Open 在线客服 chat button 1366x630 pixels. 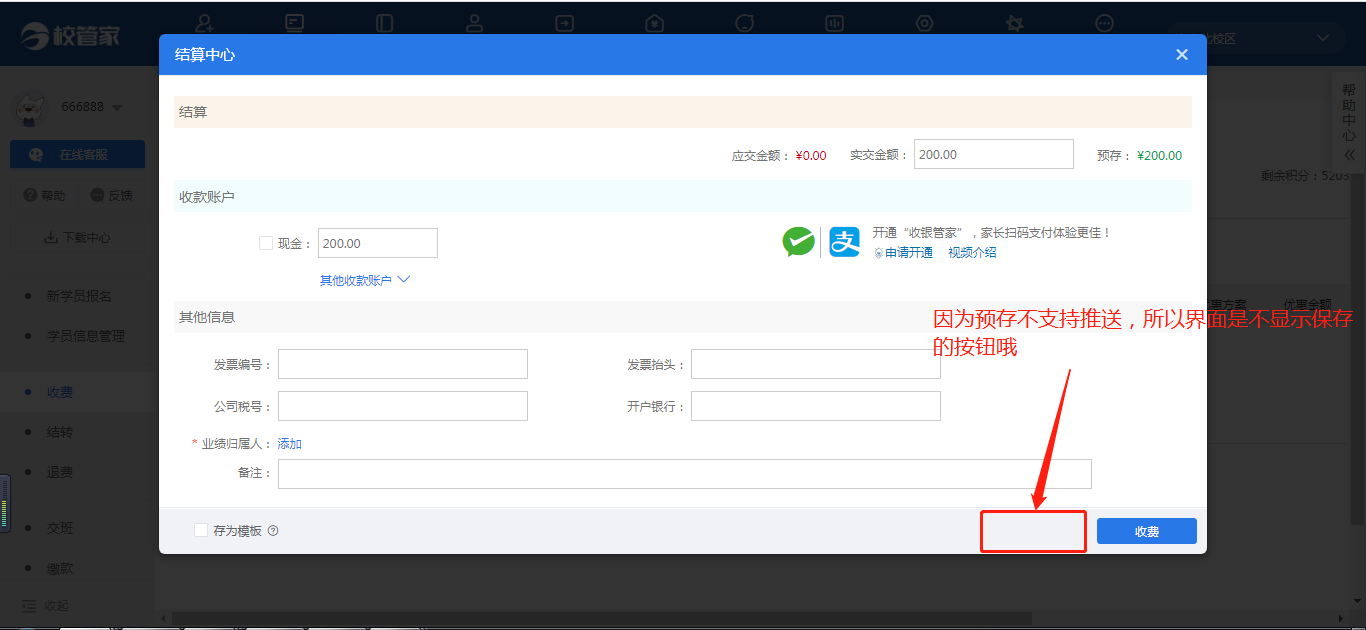click(77, 154)
